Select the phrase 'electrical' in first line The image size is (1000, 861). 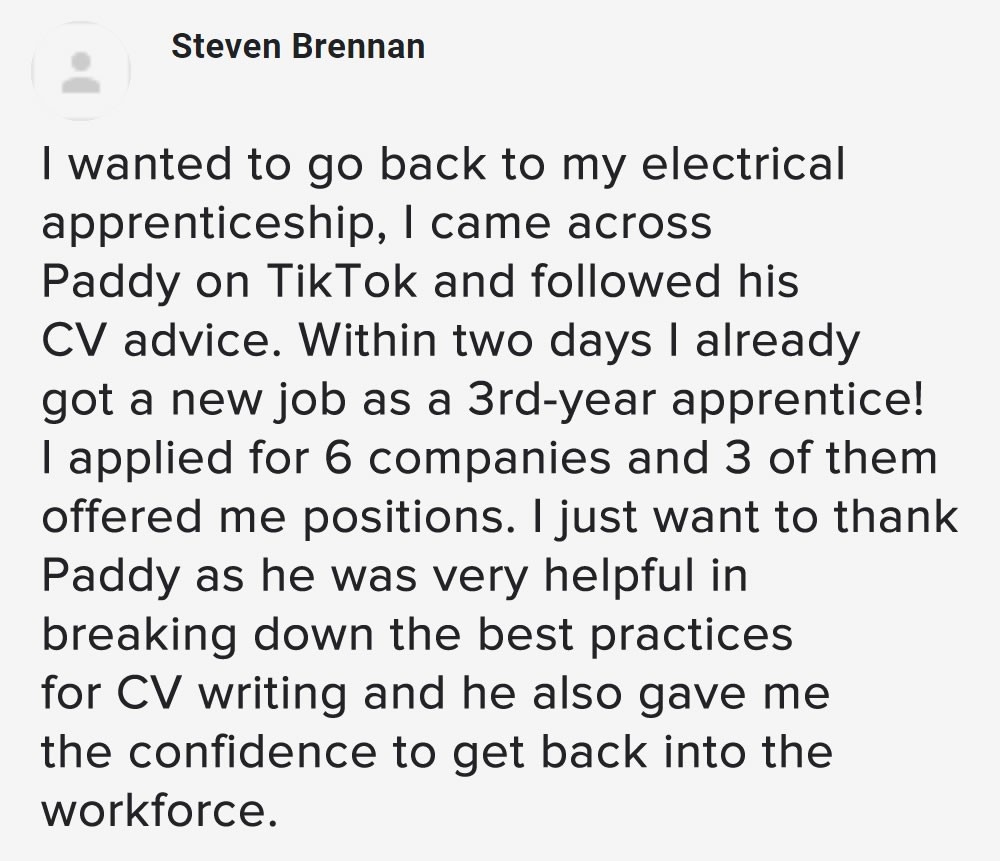pyautogui.click(x=743, y=163)
